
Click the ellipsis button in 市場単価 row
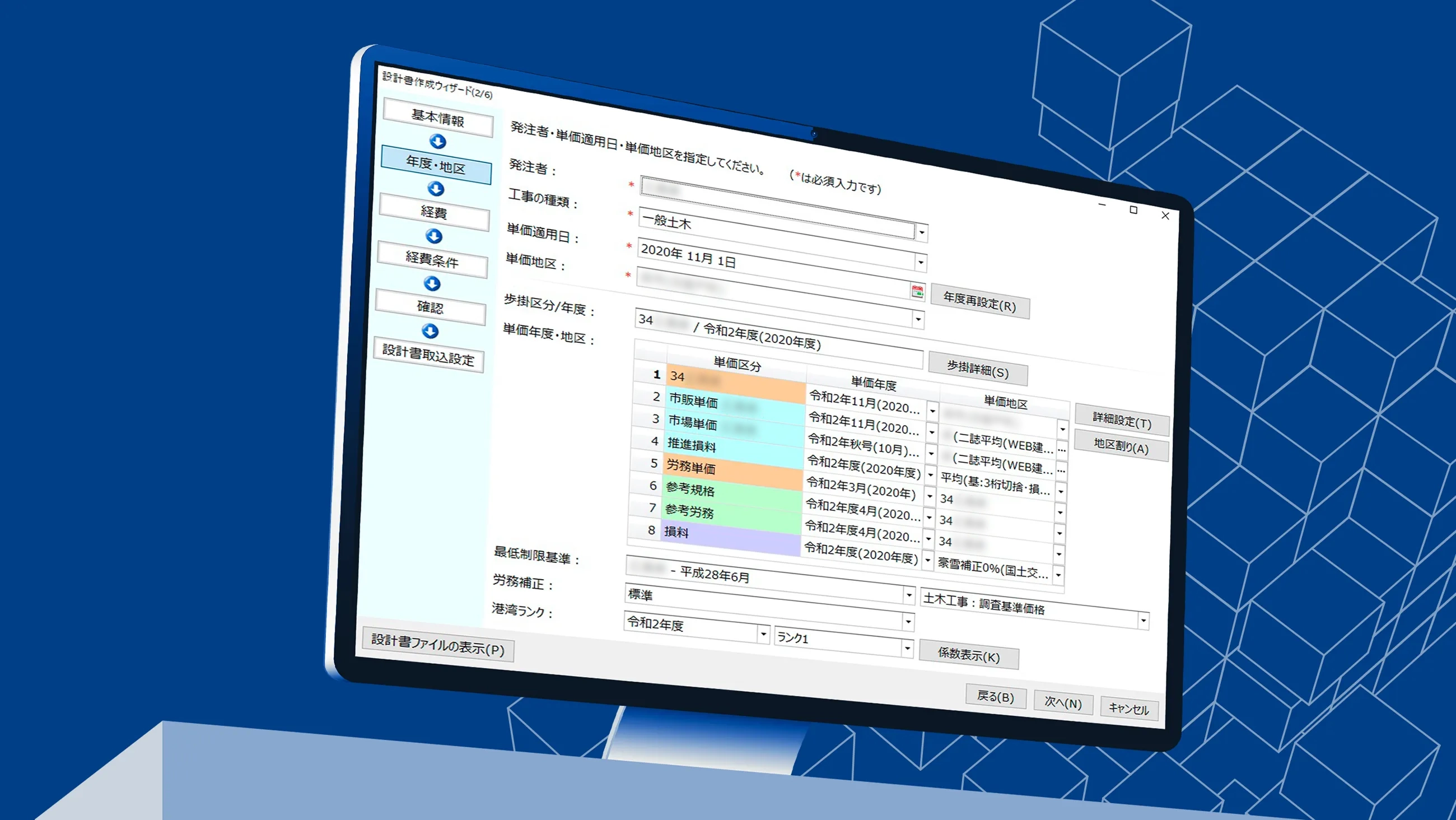pyautogui.click(x=1061, y=470)
